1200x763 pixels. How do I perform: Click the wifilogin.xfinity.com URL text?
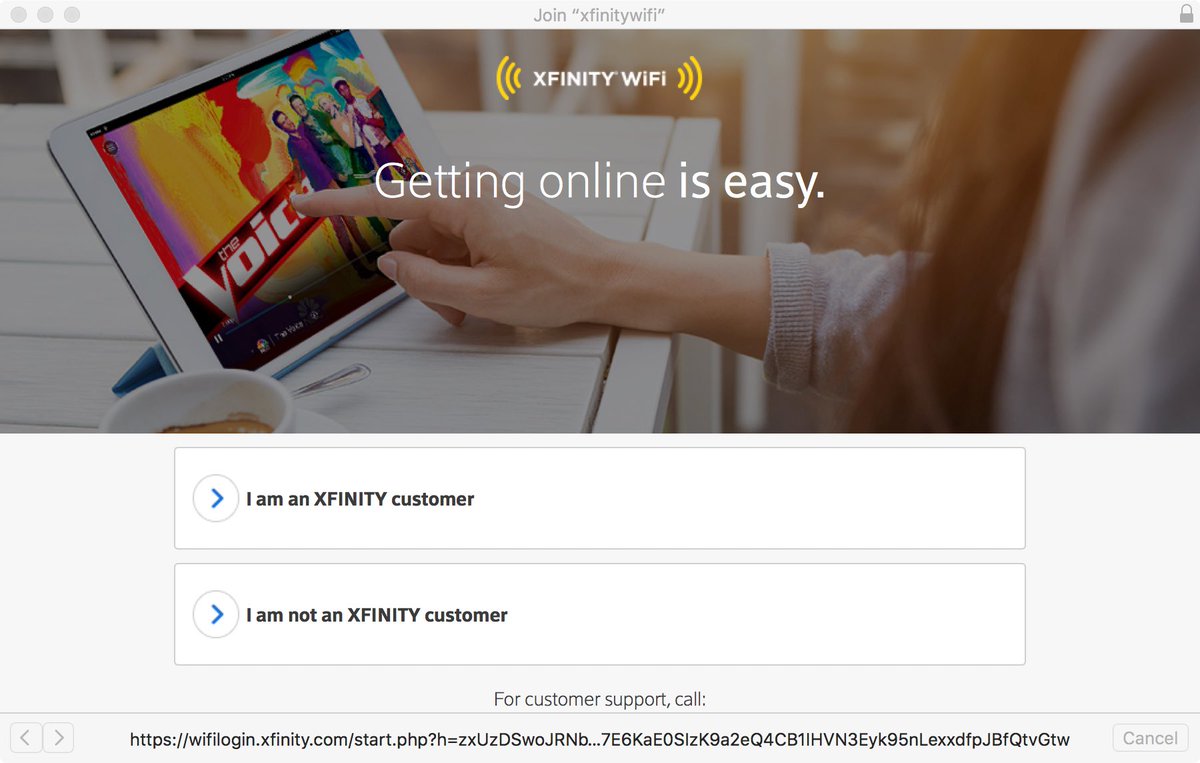click(x=600, y=739)
